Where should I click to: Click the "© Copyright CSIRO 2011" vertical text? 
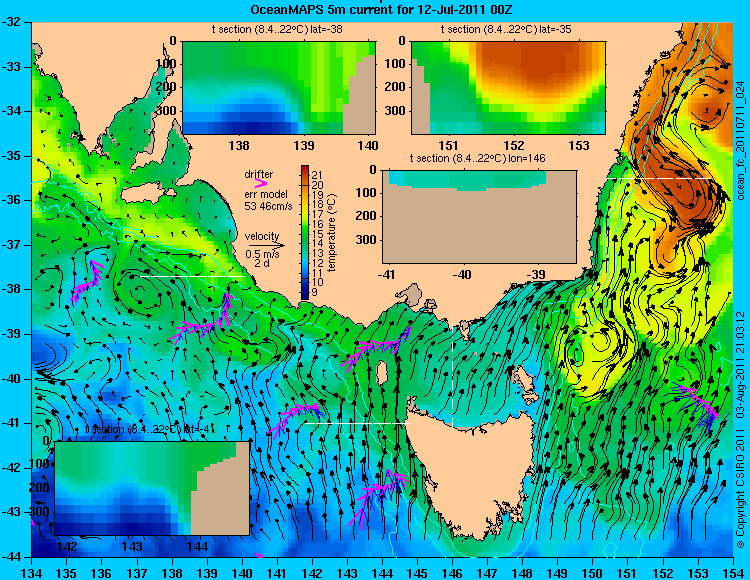coord(740,488)
